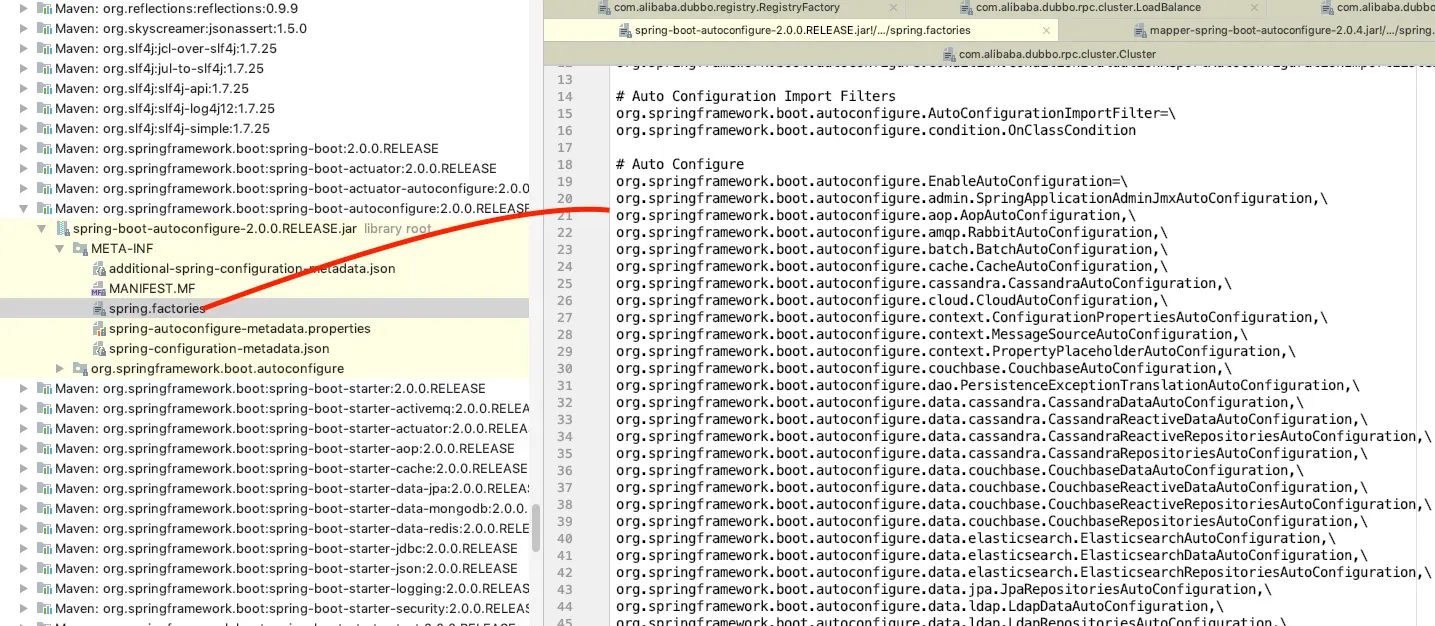Image resolution: width=1435 pixels, height=626 pixels.
Task: Select additional-spring-configuration-metadata.json file in tree
Action: [x=252, y=268]
